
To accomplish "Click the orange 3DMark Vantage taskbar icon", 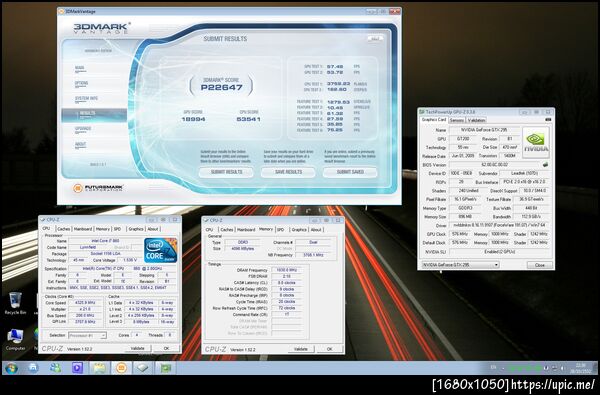I will (121, 368).
